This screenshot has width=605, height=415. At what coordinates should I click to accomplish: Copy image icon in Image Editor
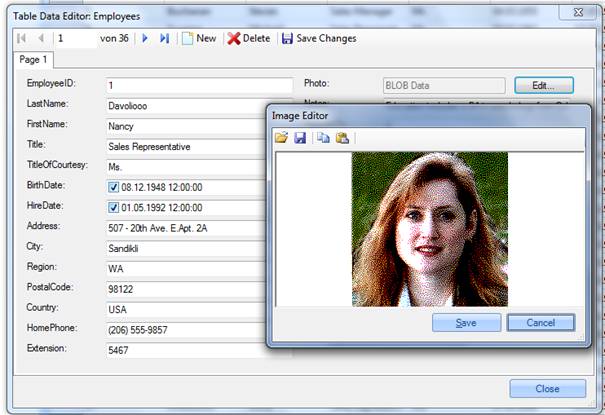(x=323, y=137)
